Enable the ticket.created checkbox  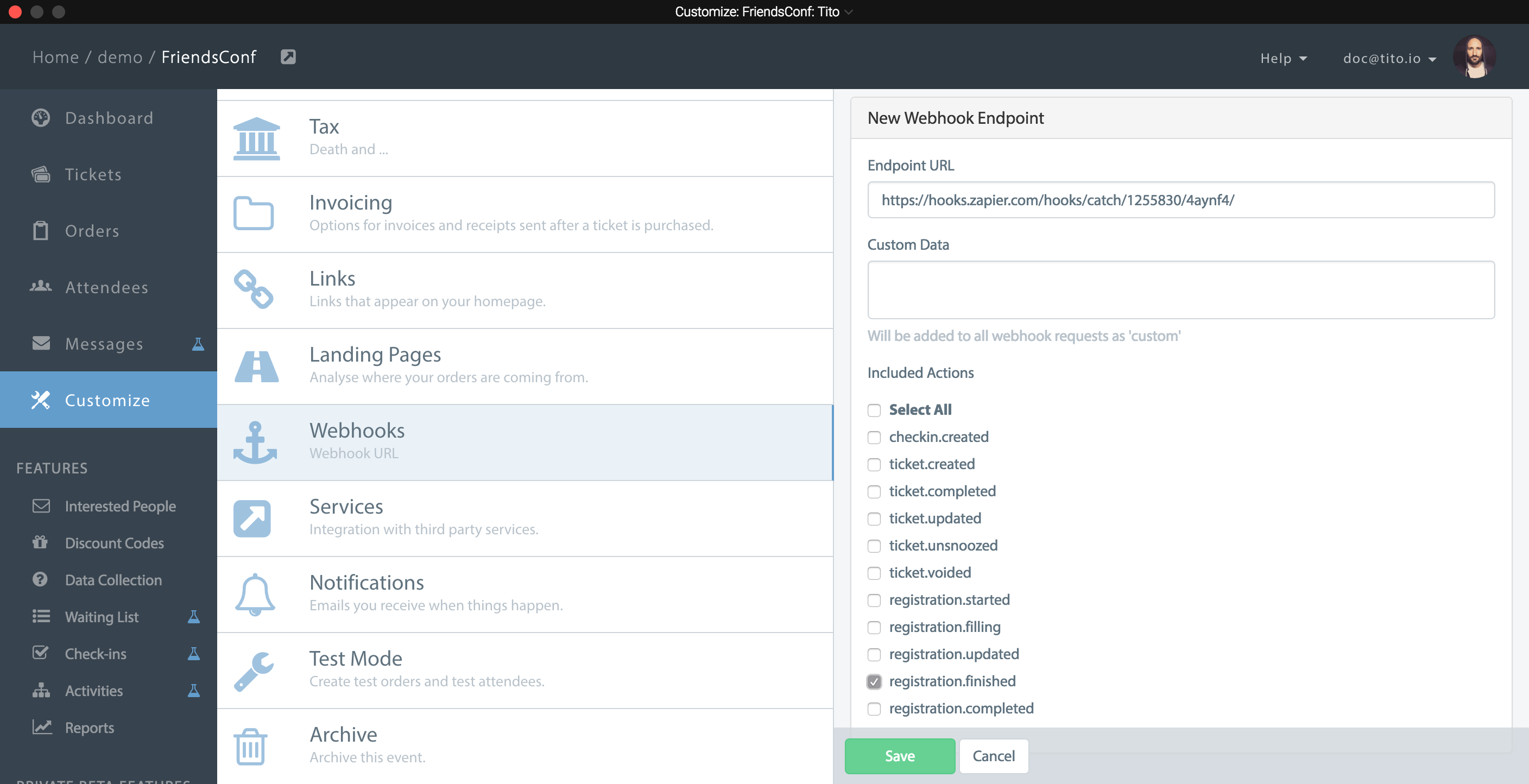tap(873, 464)
